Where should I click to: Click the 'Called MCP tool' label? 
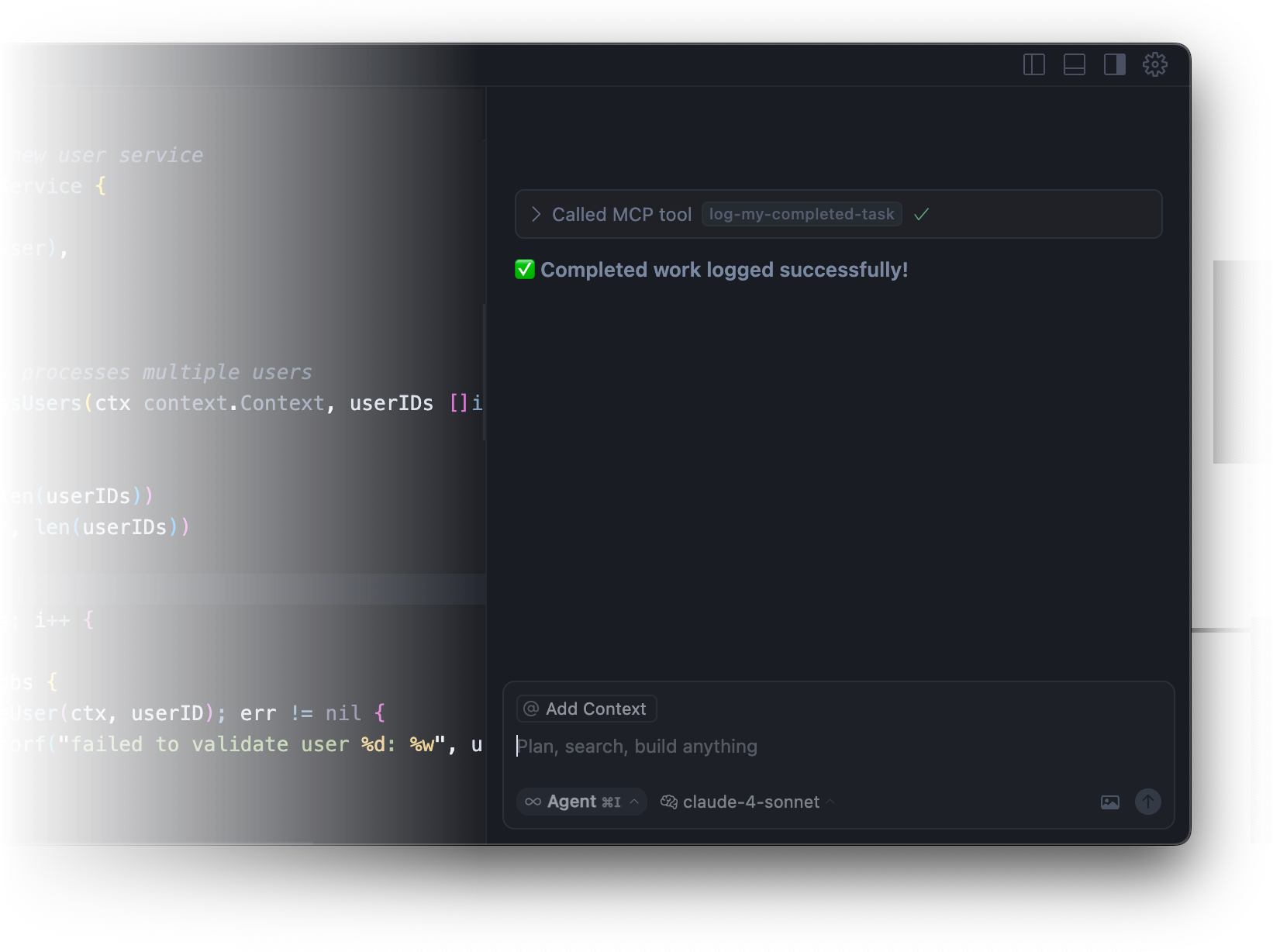click(x=622, y=215)
